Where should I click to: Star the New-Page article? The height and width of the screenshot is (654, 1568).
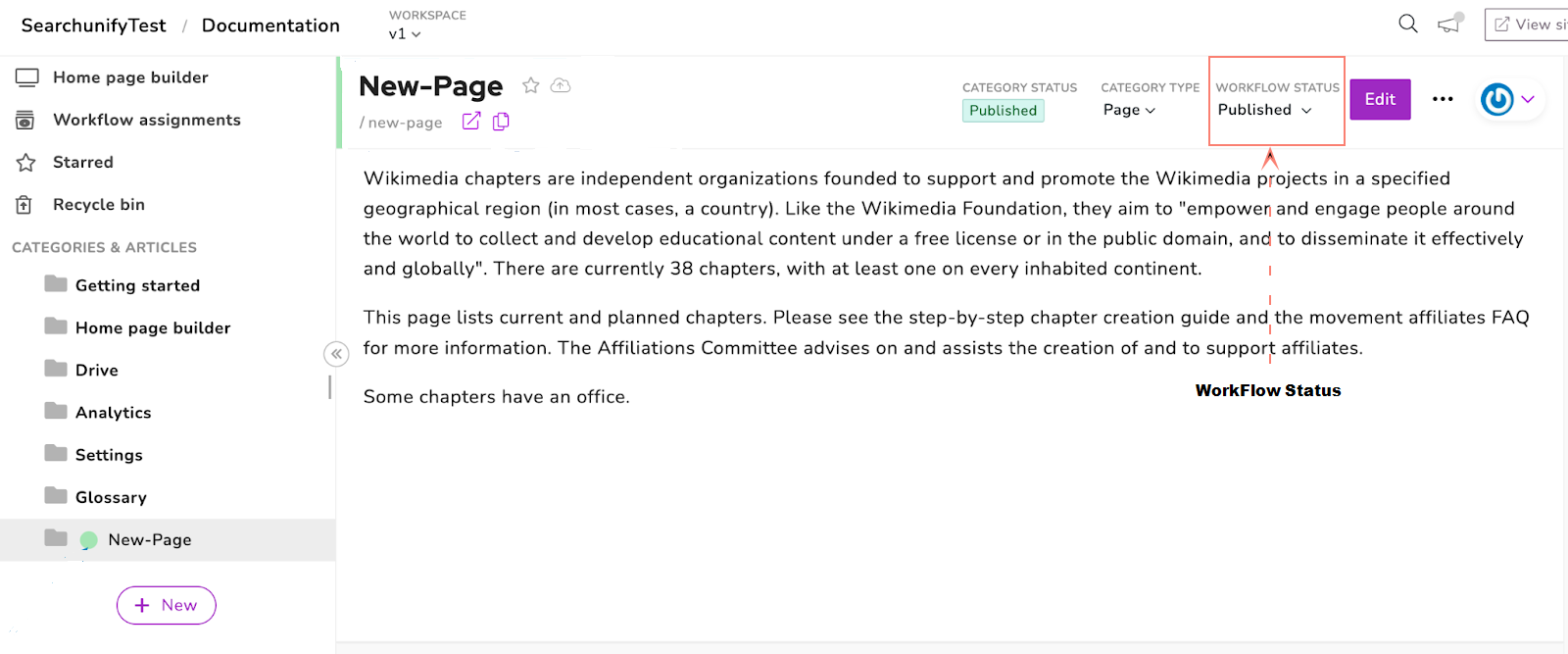531,85
